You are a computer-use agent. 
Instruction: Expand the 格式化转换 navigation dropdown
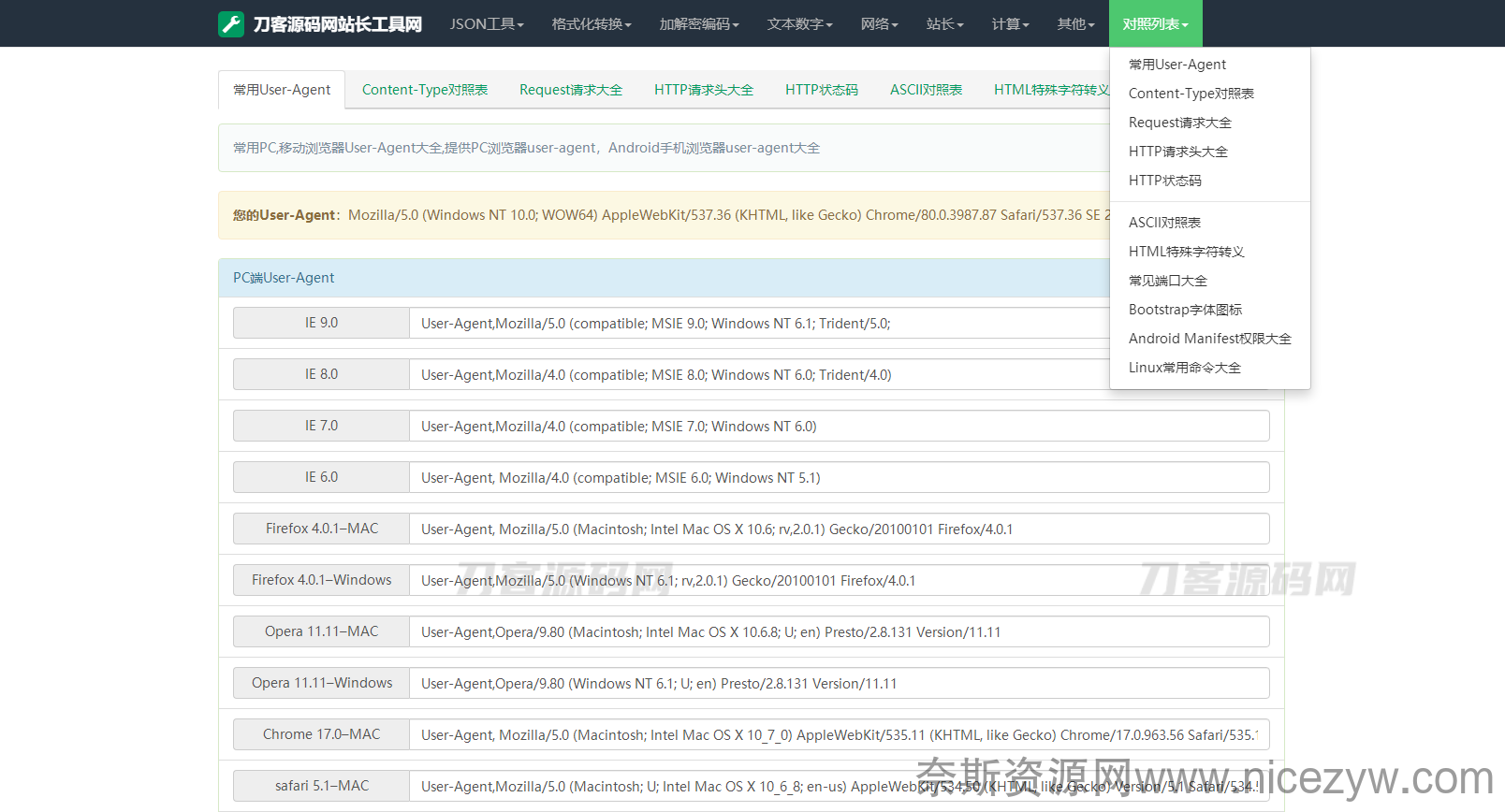591,24
